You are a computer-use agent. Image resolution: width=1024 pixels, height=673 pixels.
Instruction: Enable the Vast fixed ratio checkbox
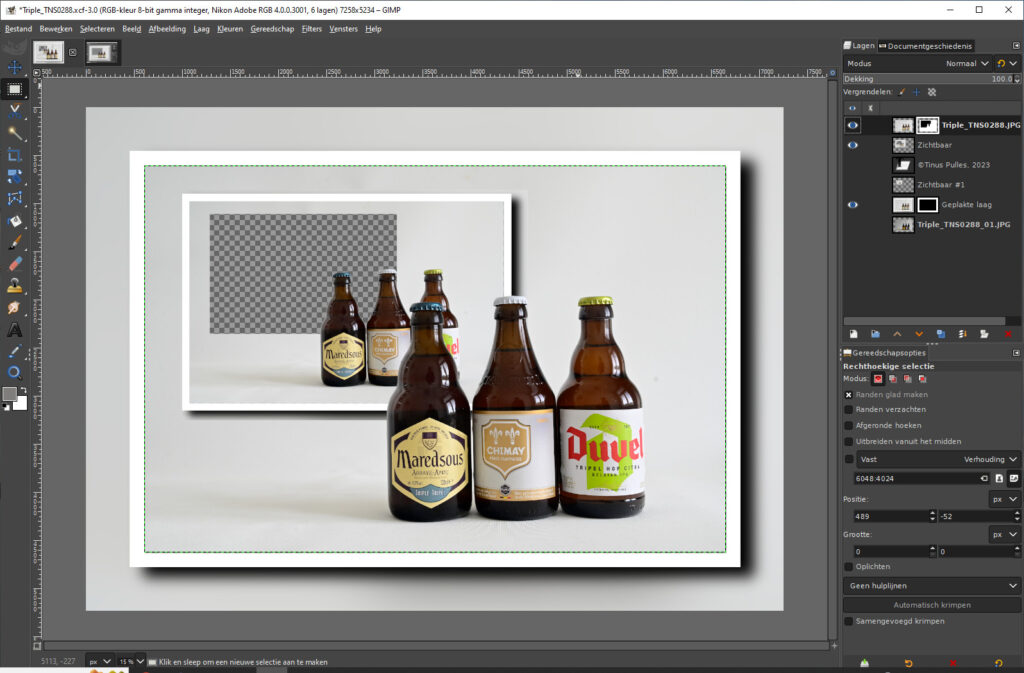pyautogui.click(x=848, y=460)
